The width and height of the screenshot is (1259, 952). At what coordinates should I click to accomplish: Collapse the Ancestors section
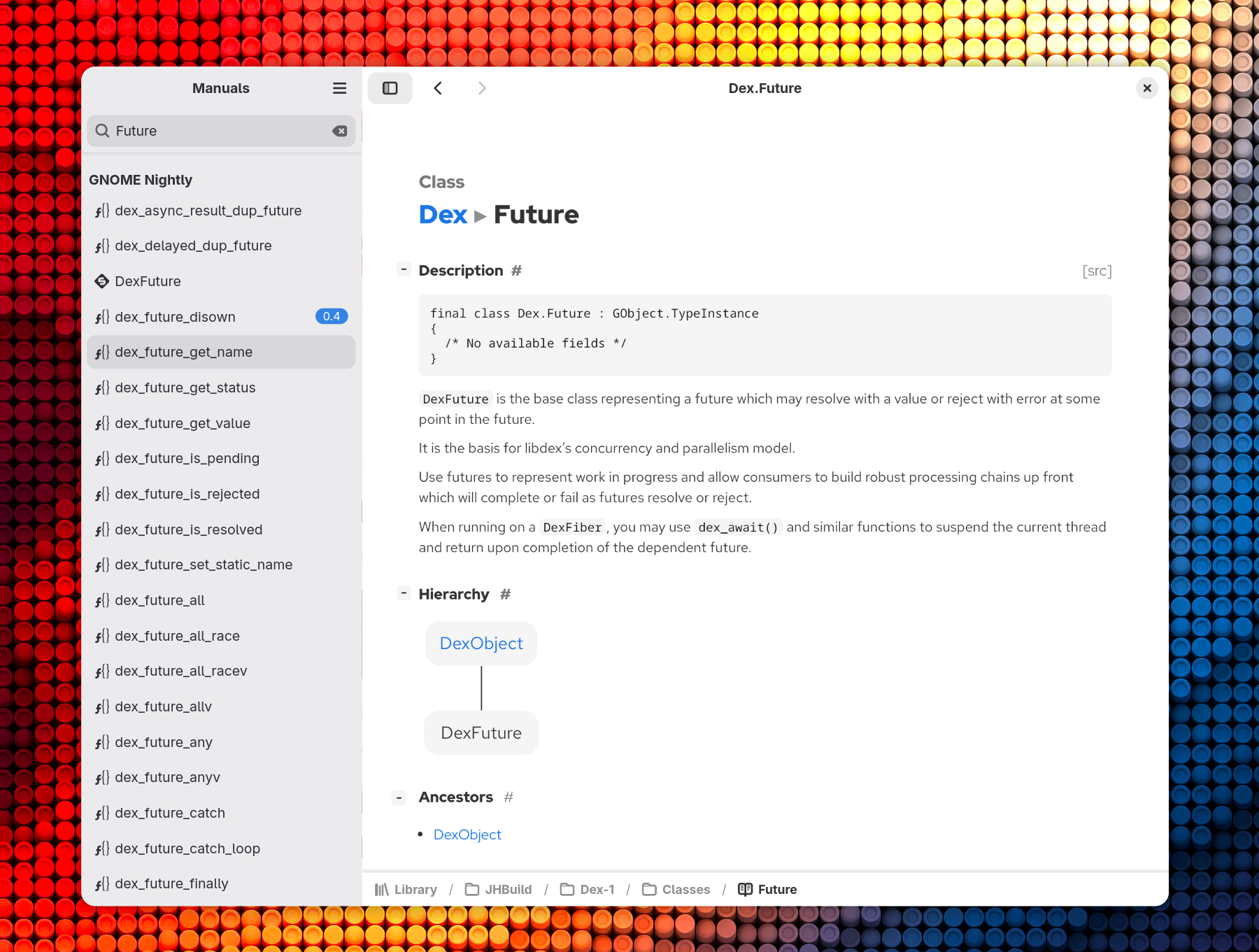[x=399, y=797]
